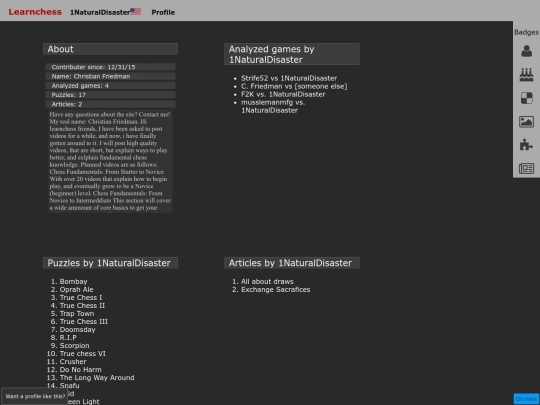Open the Profile menu item

(x=163, y=12)
